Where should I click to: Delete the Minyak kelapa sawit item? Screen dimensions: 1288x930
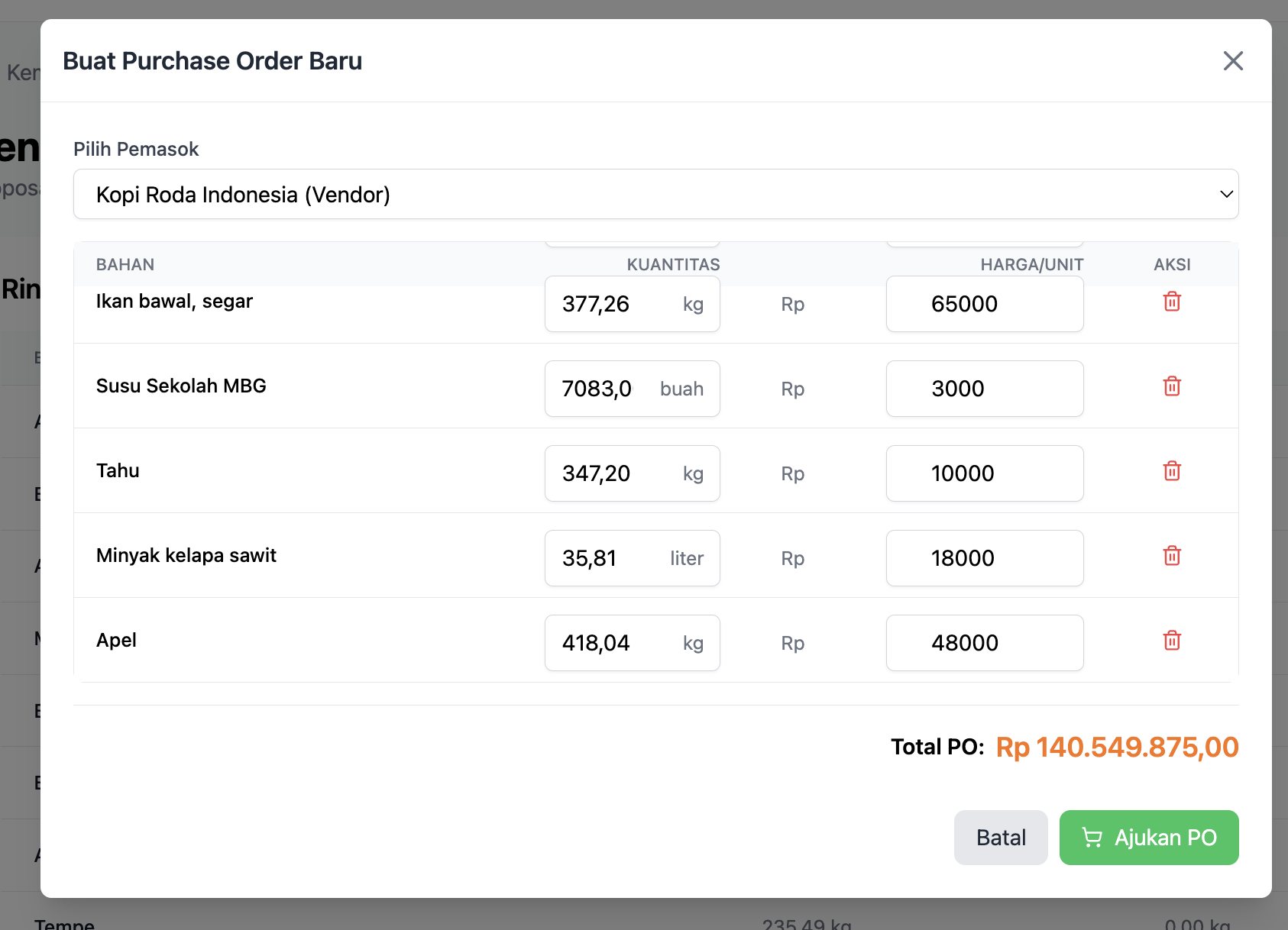click(x=1172, y=556)
